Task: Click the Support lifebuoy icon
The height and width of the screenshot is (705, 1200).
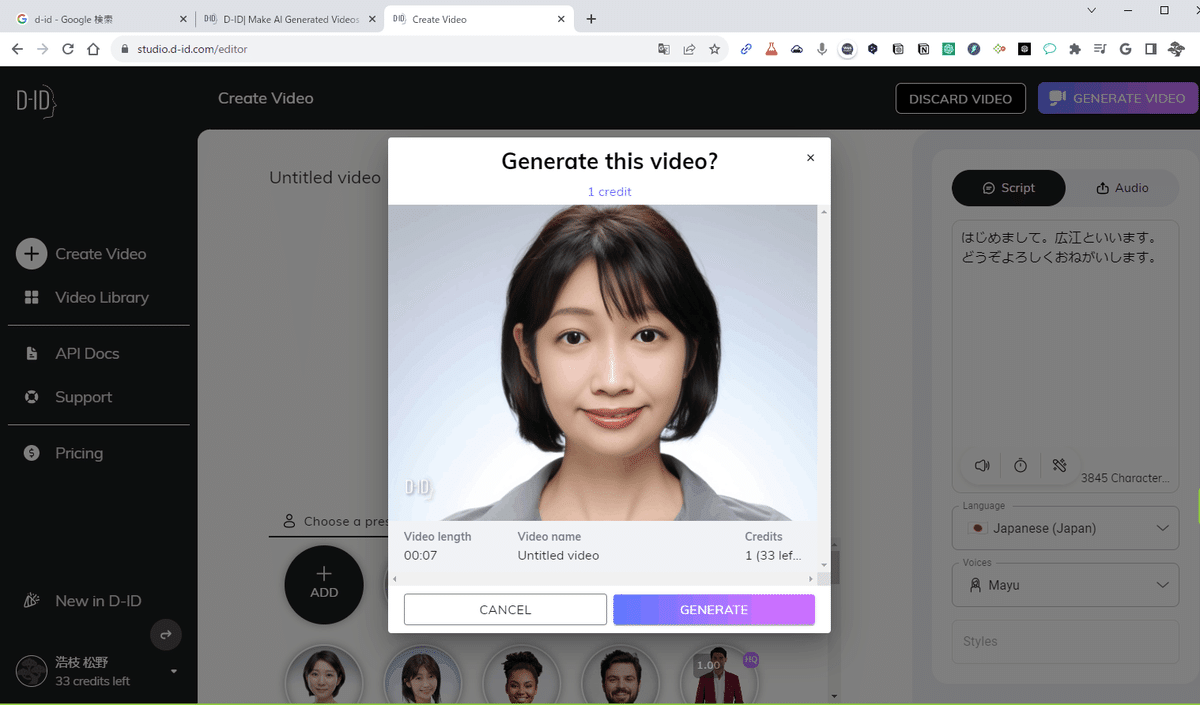Action: pos(32,397)
